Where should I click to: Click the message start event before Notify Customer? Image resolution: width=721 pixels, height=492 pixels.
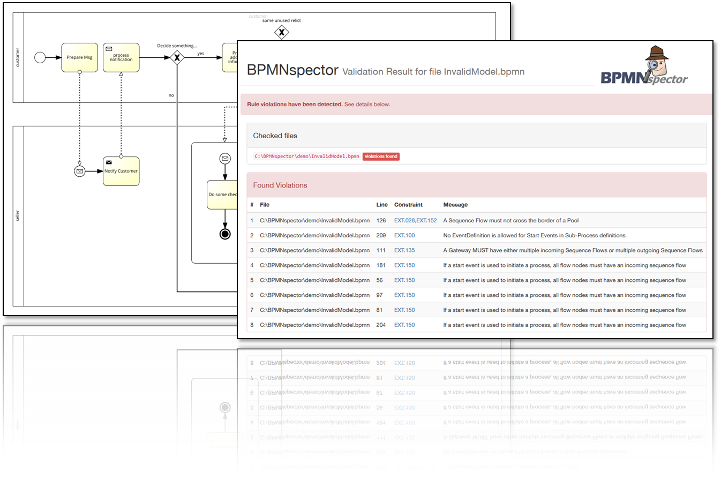[80, 171]
